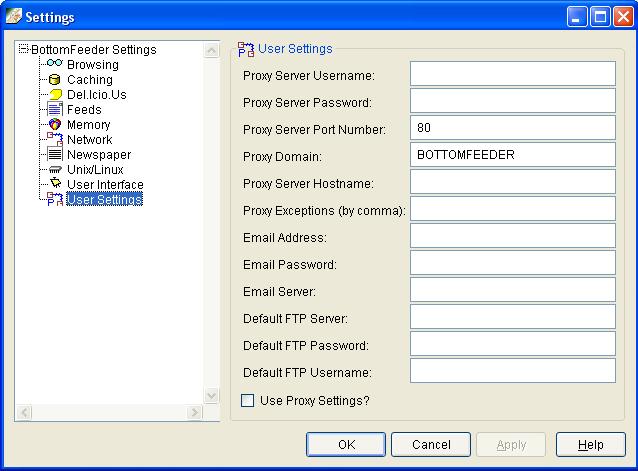This screenshot has height=471, width=638.
Task: Click the Browsing glasses icon
Action: pyautogui.click(x=55, y=63)
